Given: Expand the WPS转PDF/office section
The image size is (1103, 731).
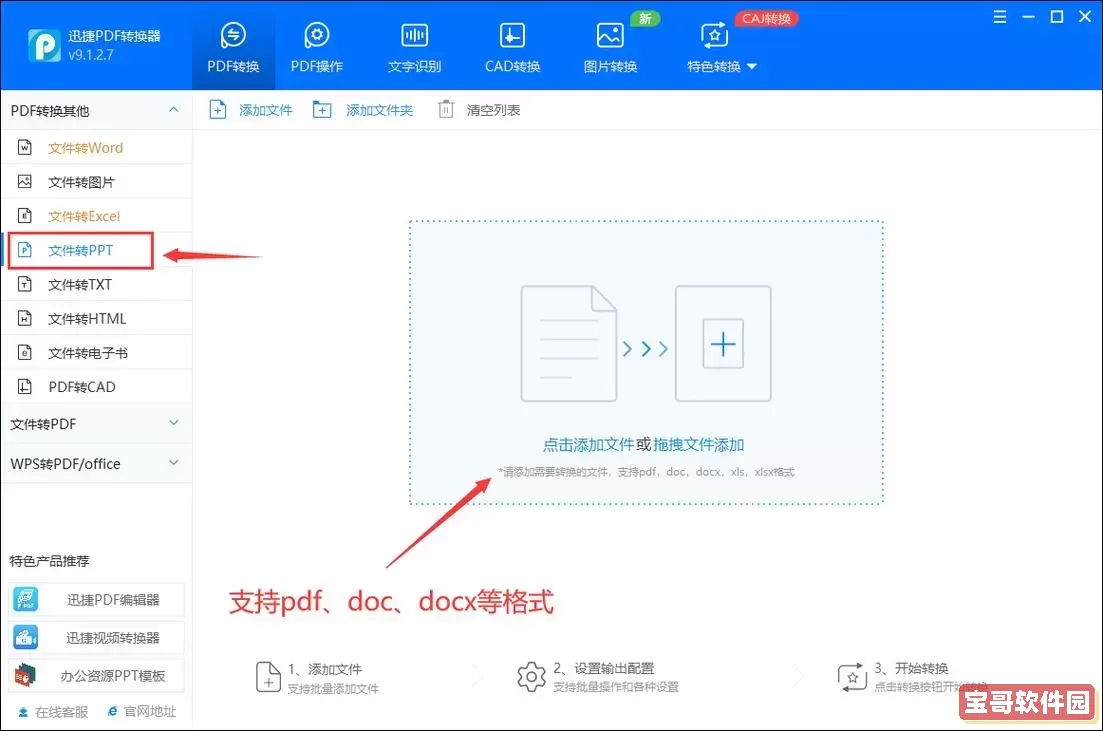Looking at the screenshot, I should (96, 464).
